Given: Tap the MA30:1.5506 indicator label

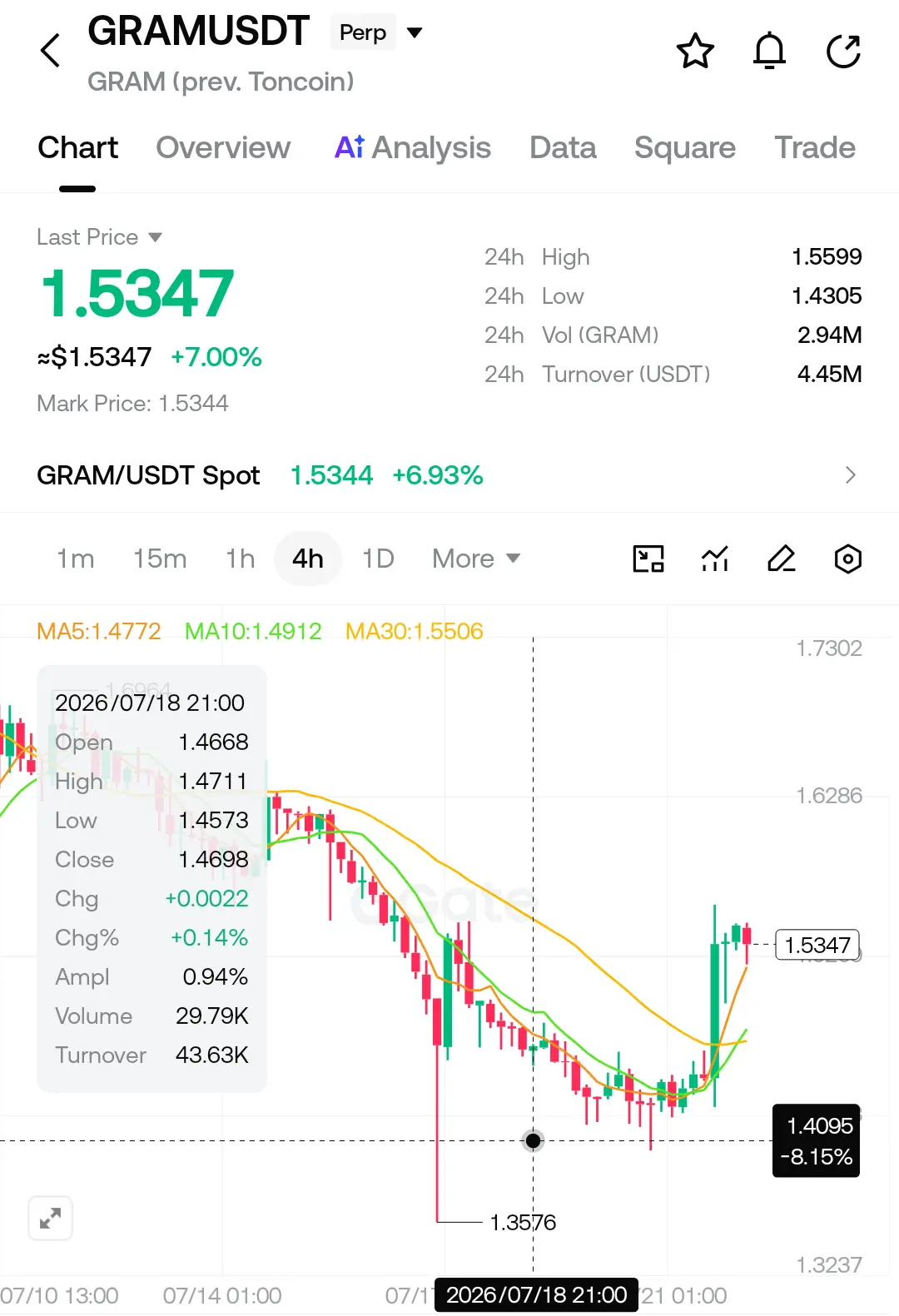Looking at the screenshot, I should tap(415, 631).
